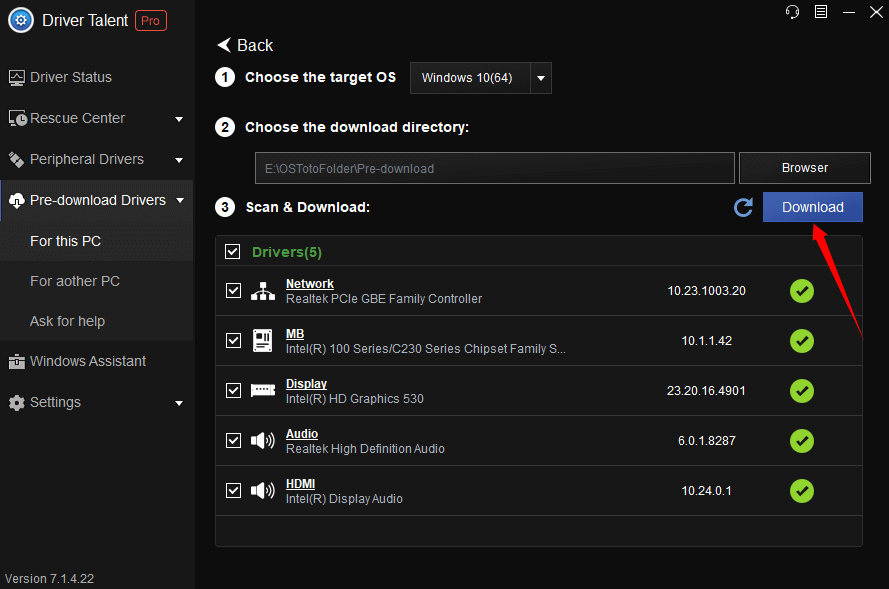This screenshot has height=589, width=889.
Task: Click the Rescue Center clock icon
Action: pyautogui.click(x=18, y=118)
